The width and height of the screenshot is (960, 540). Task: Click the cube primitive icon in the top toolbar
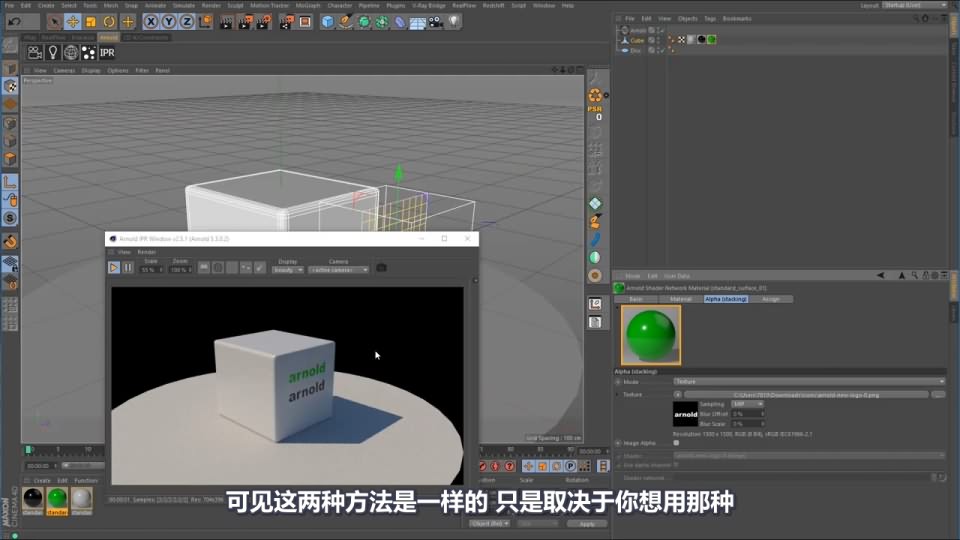click(328, 21)
